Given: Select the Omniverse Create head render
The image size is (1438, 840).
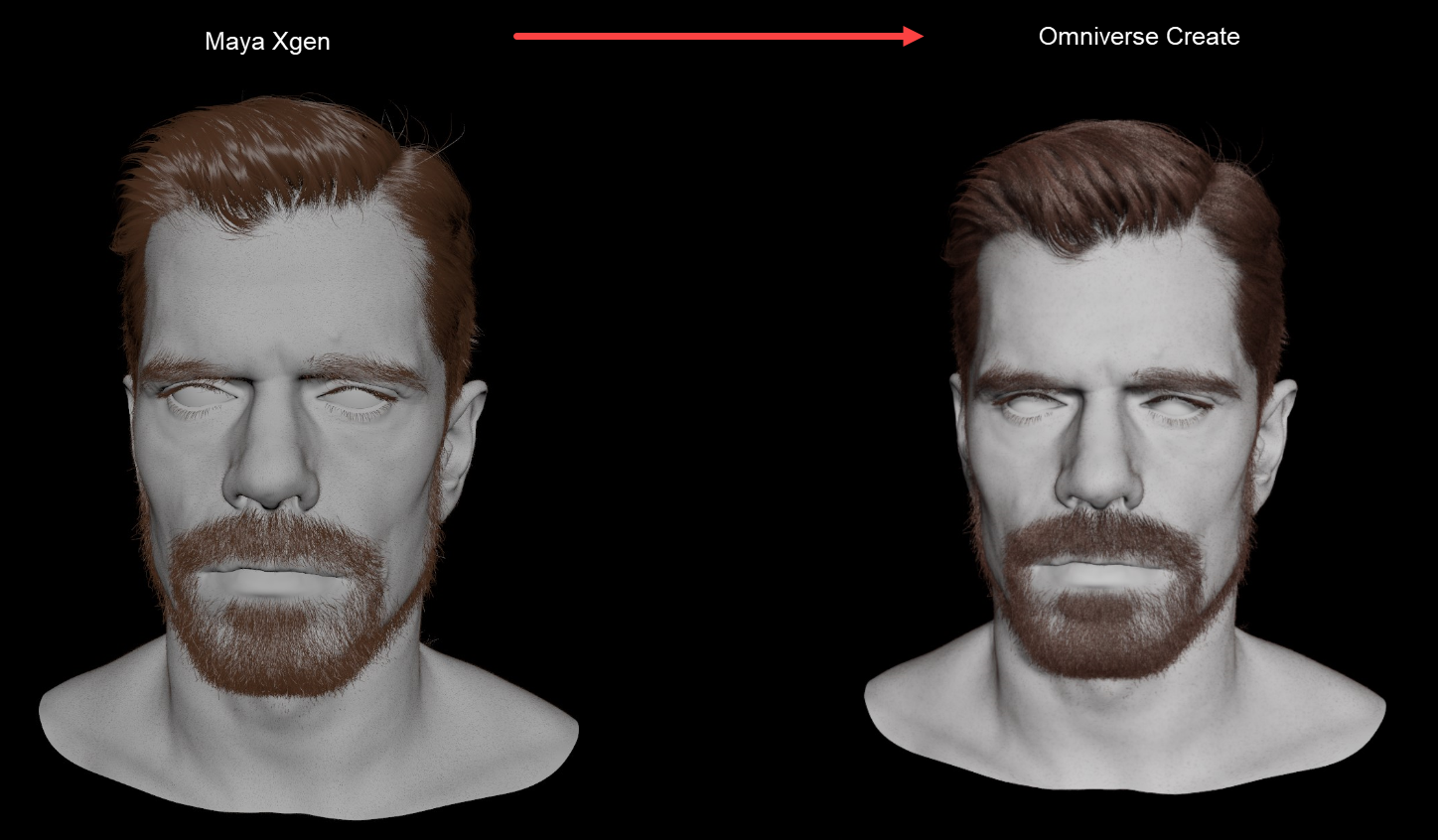Looking at the screenshot, I should coord(1124,457).
